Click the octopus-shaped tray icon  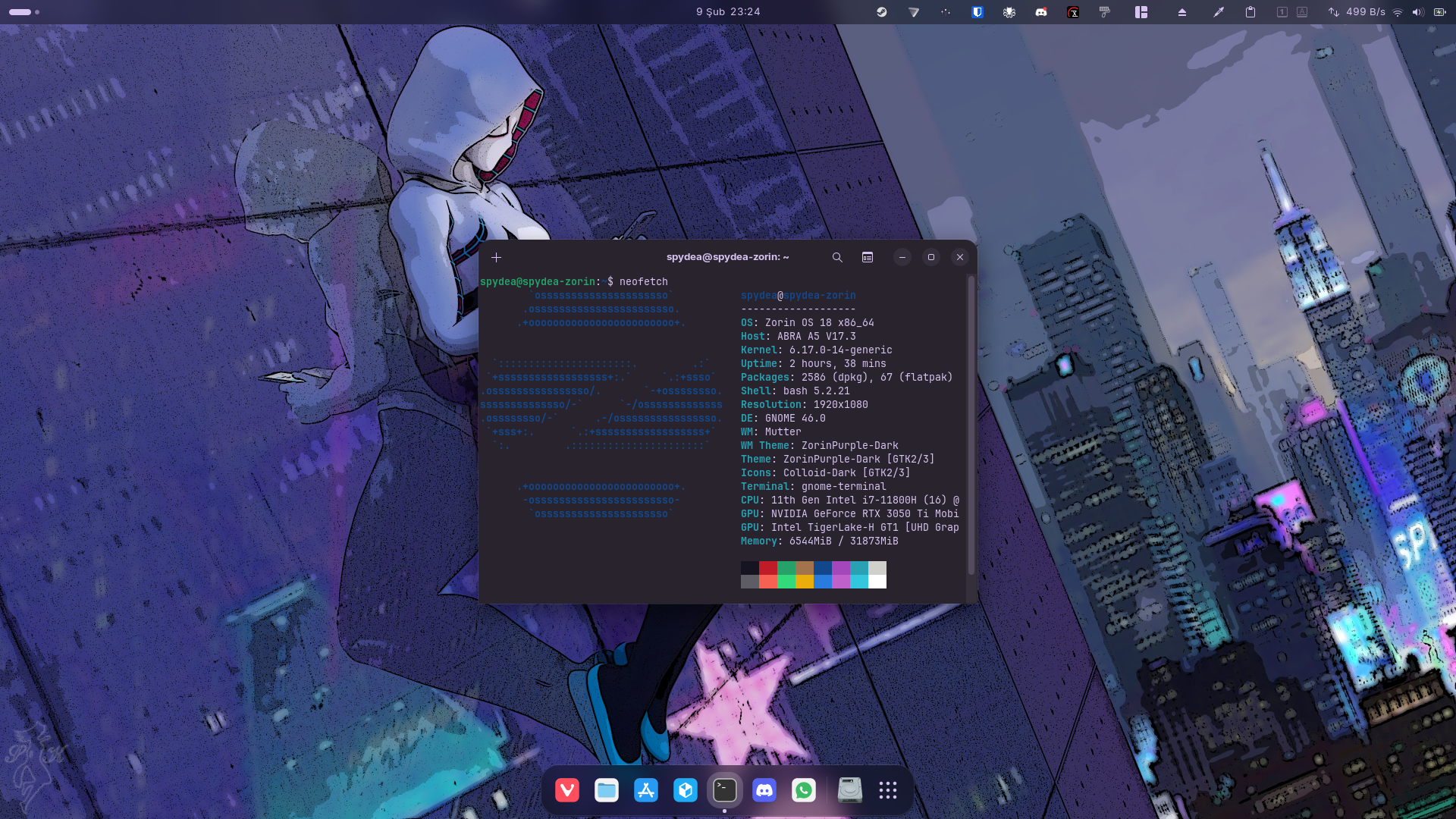[x=1009, y=12]
